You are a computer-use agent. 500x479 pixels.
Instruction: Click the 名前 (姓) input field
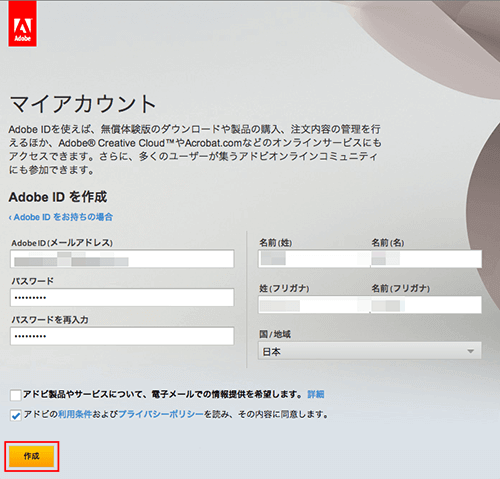(314, 259)
